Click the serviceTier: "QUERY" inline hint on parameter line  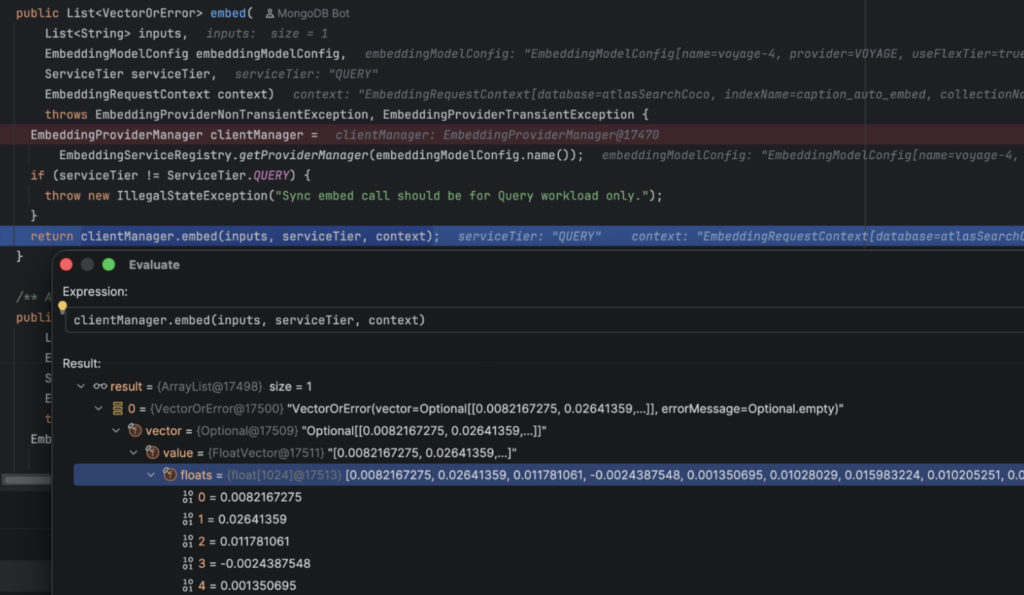pos(306,74)
